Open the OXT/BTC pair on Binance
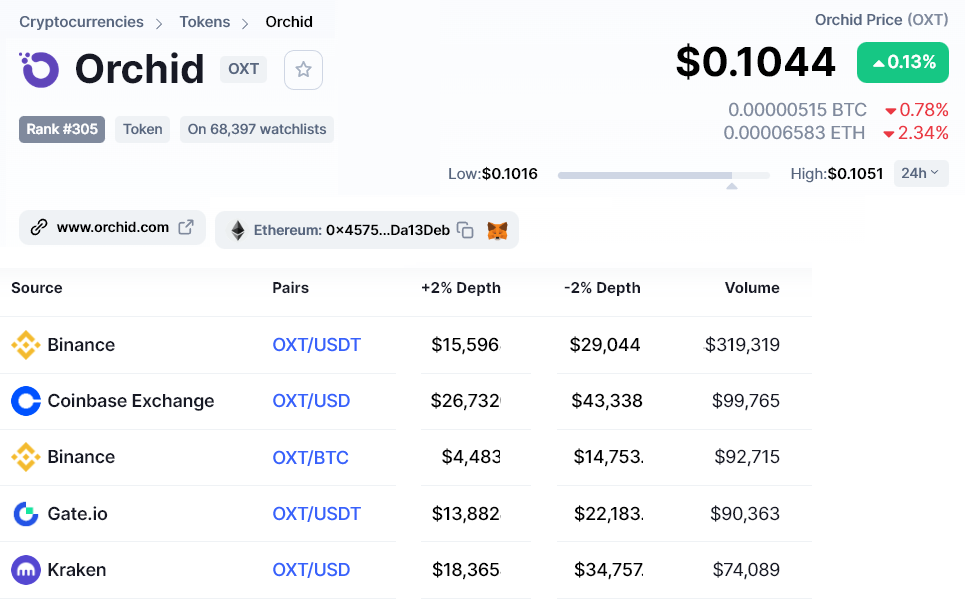 pyautogui.click(x=310, y=457)
